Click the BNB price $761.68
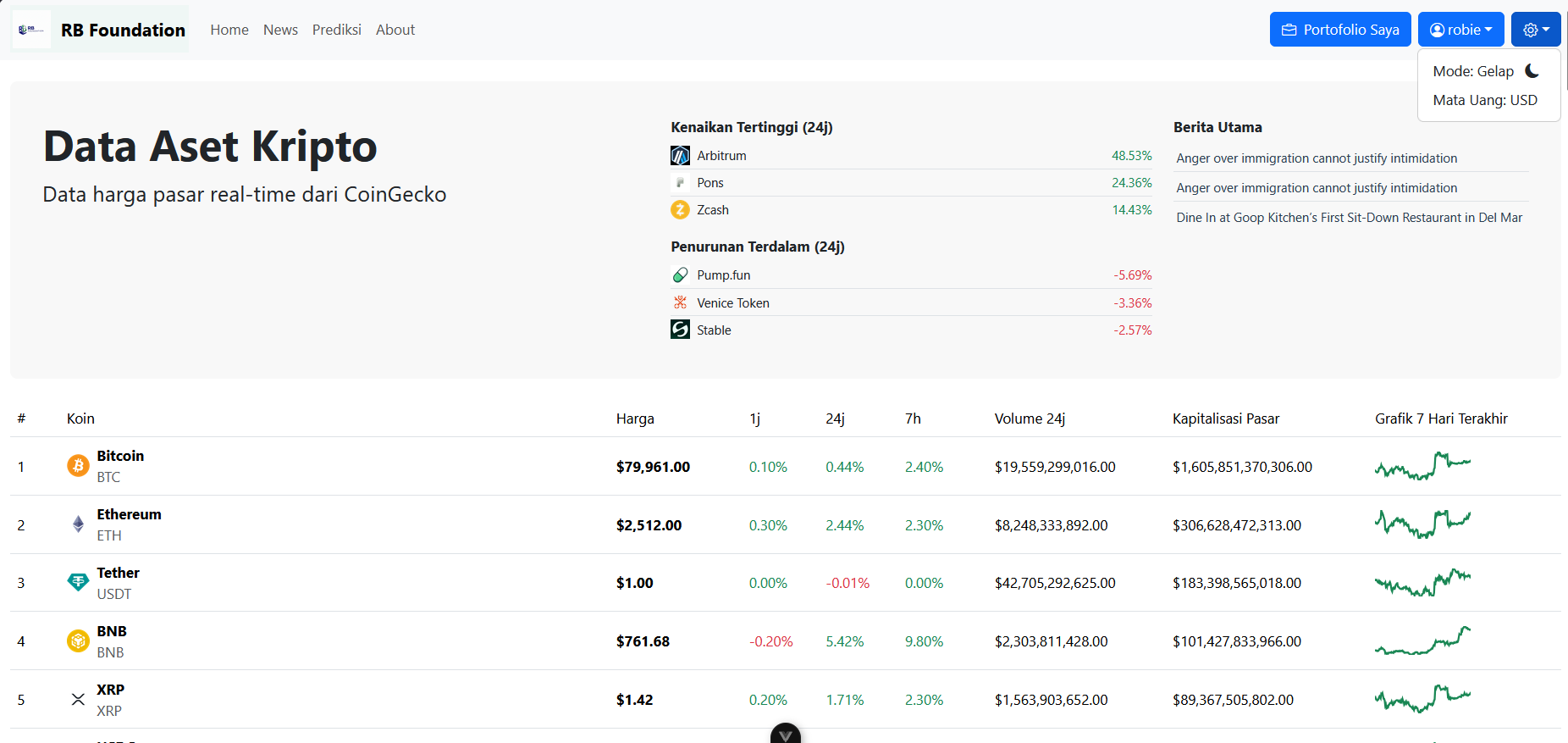The image size is (1568, 743). 643,641
